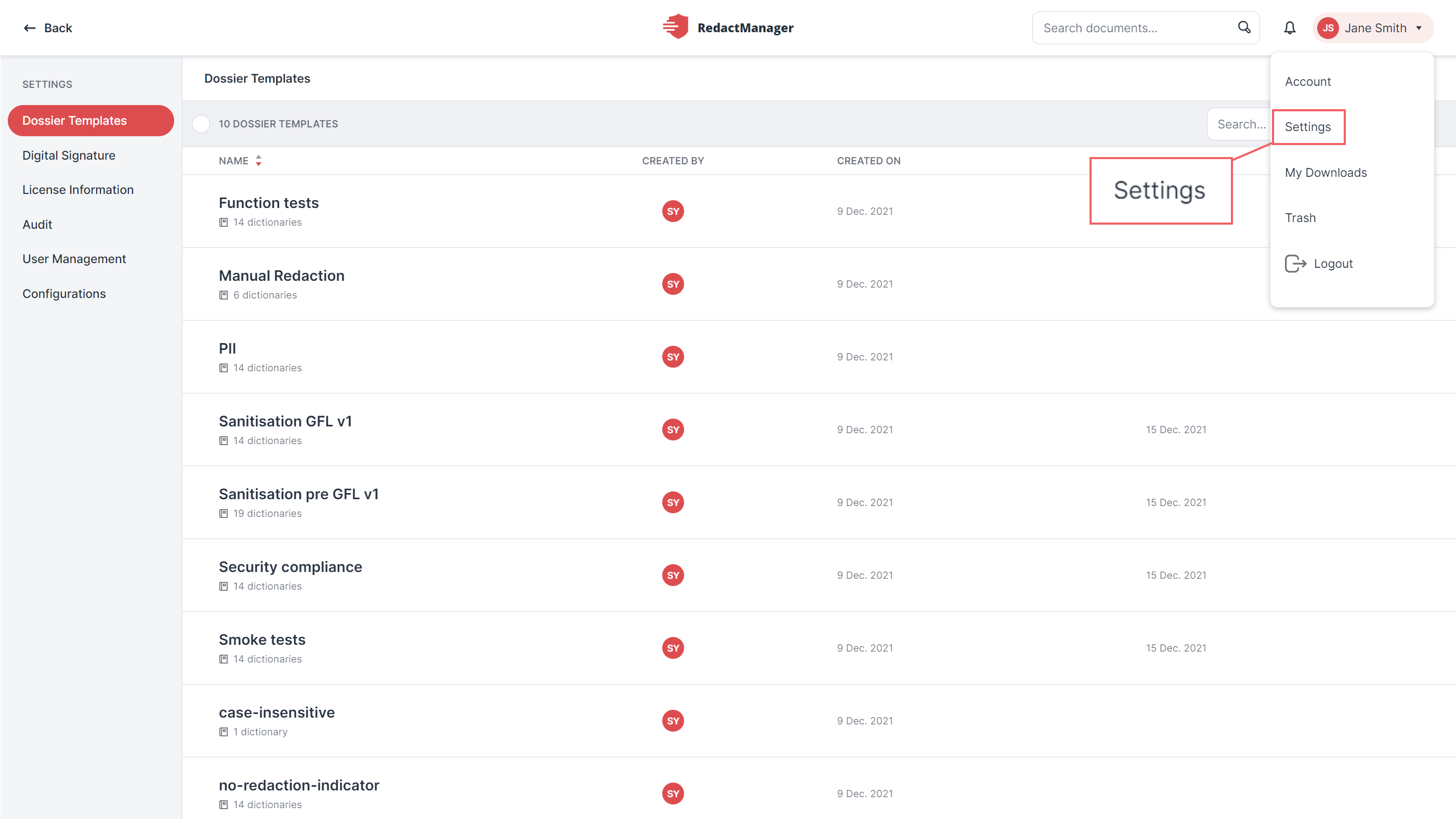Focus the Search documents field

pos(1145,28)
